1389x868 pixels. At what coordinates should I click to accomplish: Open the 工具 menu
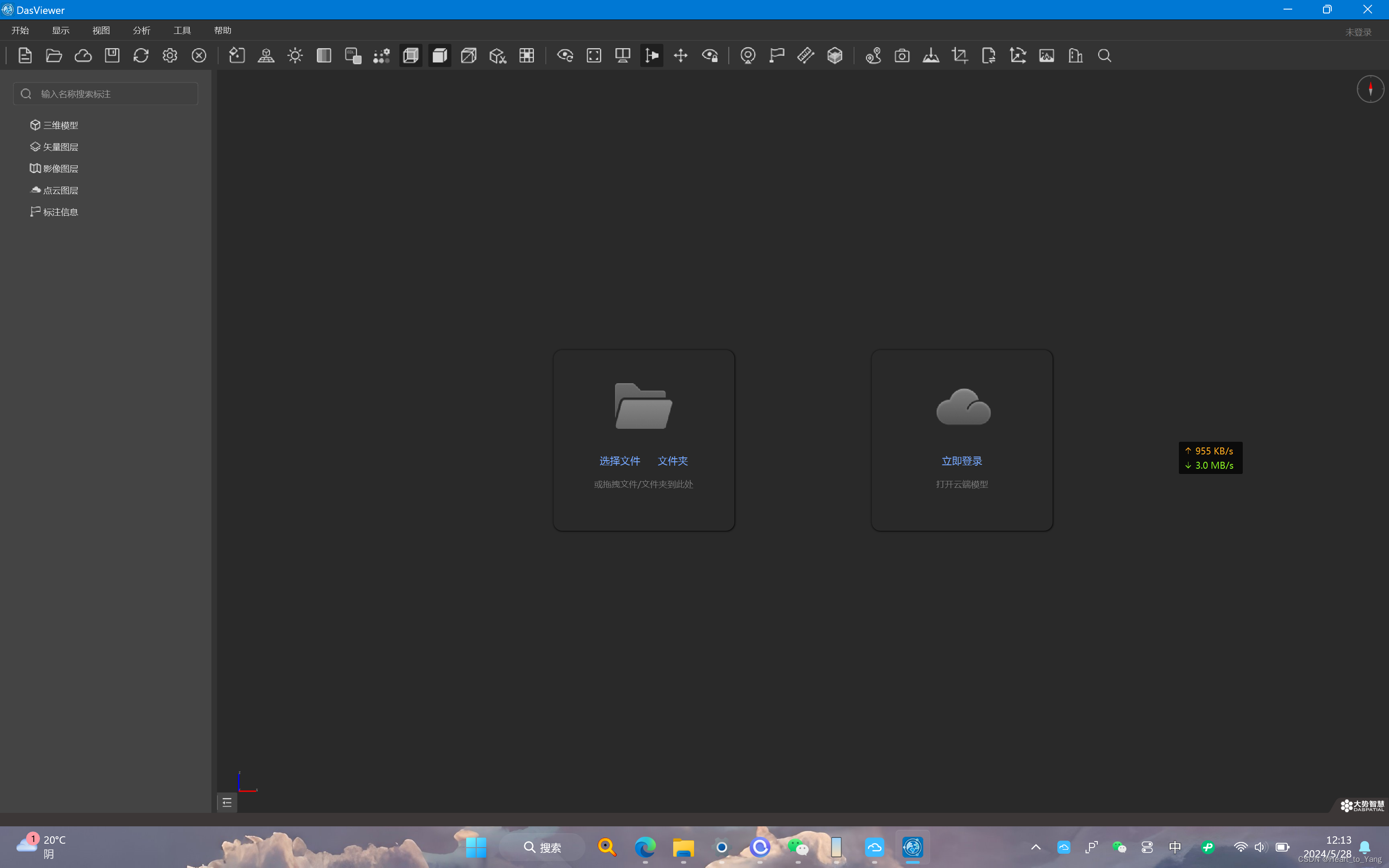coord(182,30)
